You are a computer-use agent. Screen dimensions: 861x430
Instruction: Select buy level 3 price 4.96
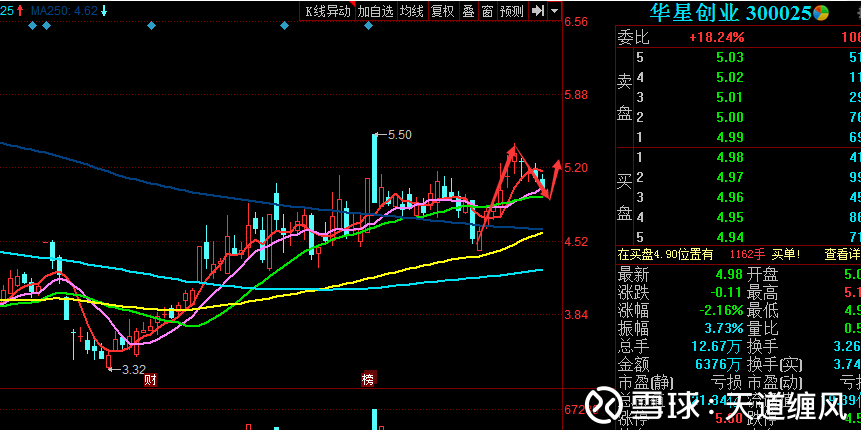(730, 197)
